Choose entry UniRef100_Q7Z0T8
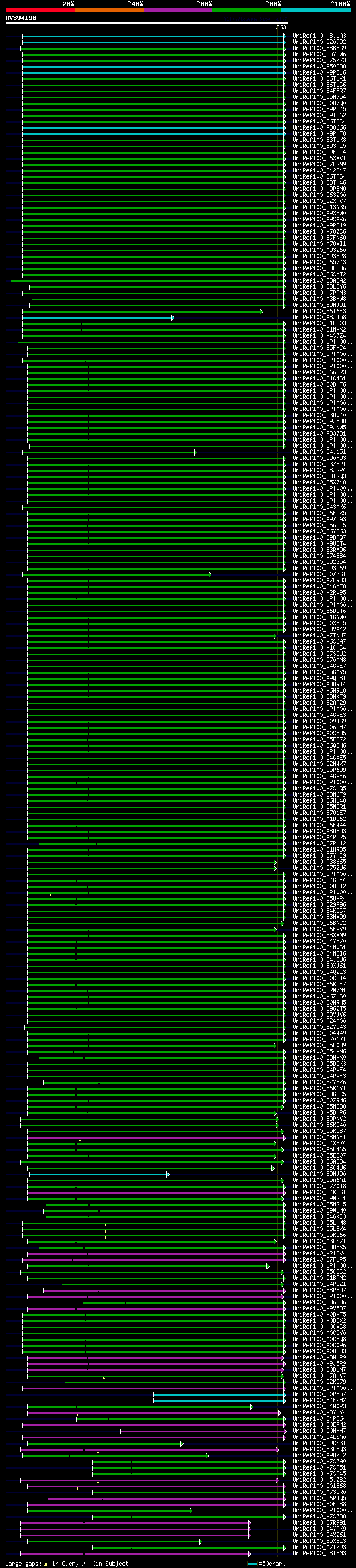356x1568 pixels. (x=319, y=1186)
